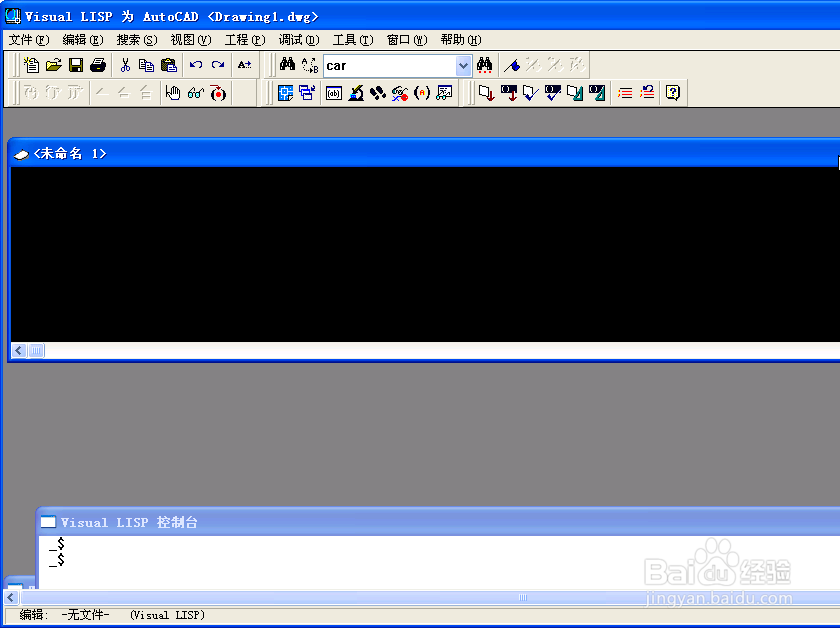Screen dimensions: 840x628
Task: Click the Format Selection icon
Action: click(x=575, y=93)
